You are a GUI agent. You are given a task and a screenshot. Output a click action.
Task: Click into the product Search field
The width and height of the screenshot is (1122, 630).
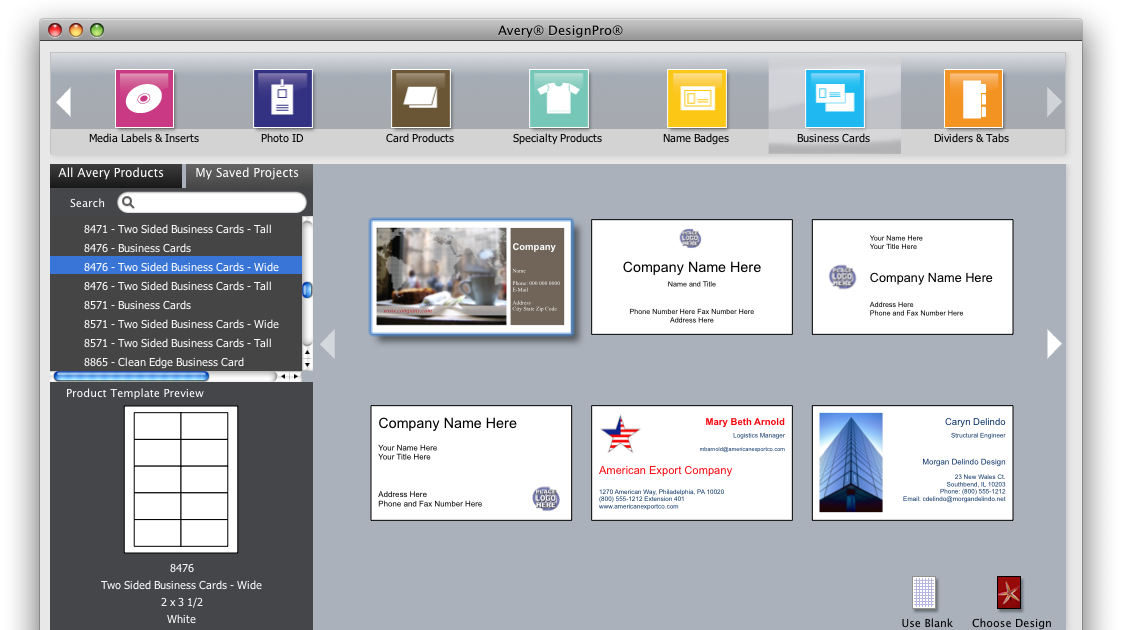(x=212, y=203)
